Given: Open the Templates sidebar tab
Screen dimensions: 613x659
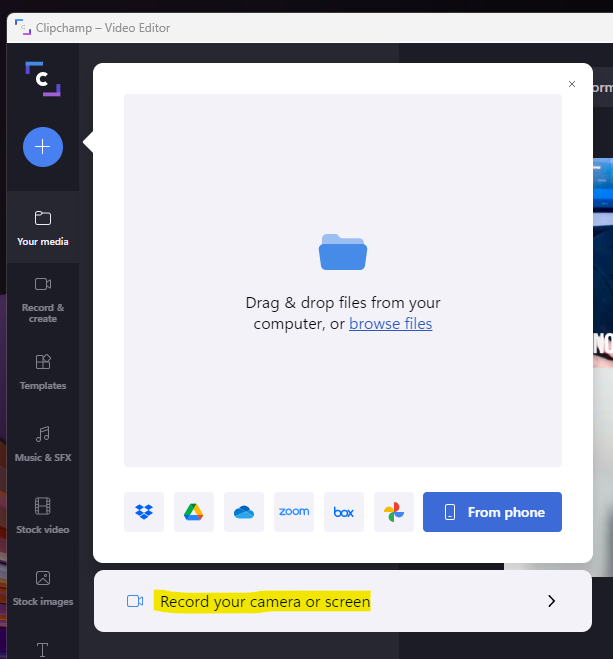Looking at the screenshot, I should point(43,372).
